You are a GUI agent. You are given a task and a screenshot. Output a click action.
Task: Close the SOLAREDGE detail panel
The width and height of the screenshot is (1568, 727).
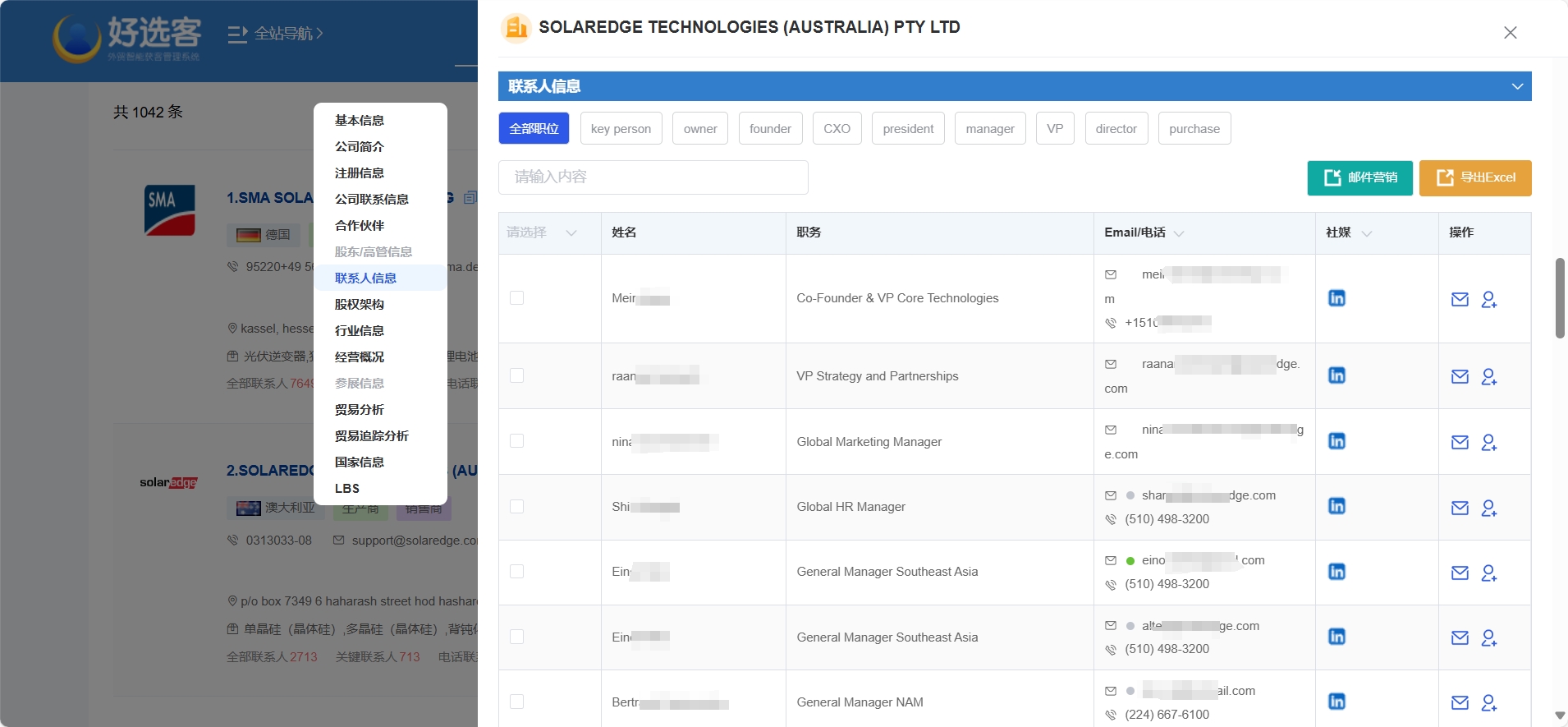[x=1510, y=33]
